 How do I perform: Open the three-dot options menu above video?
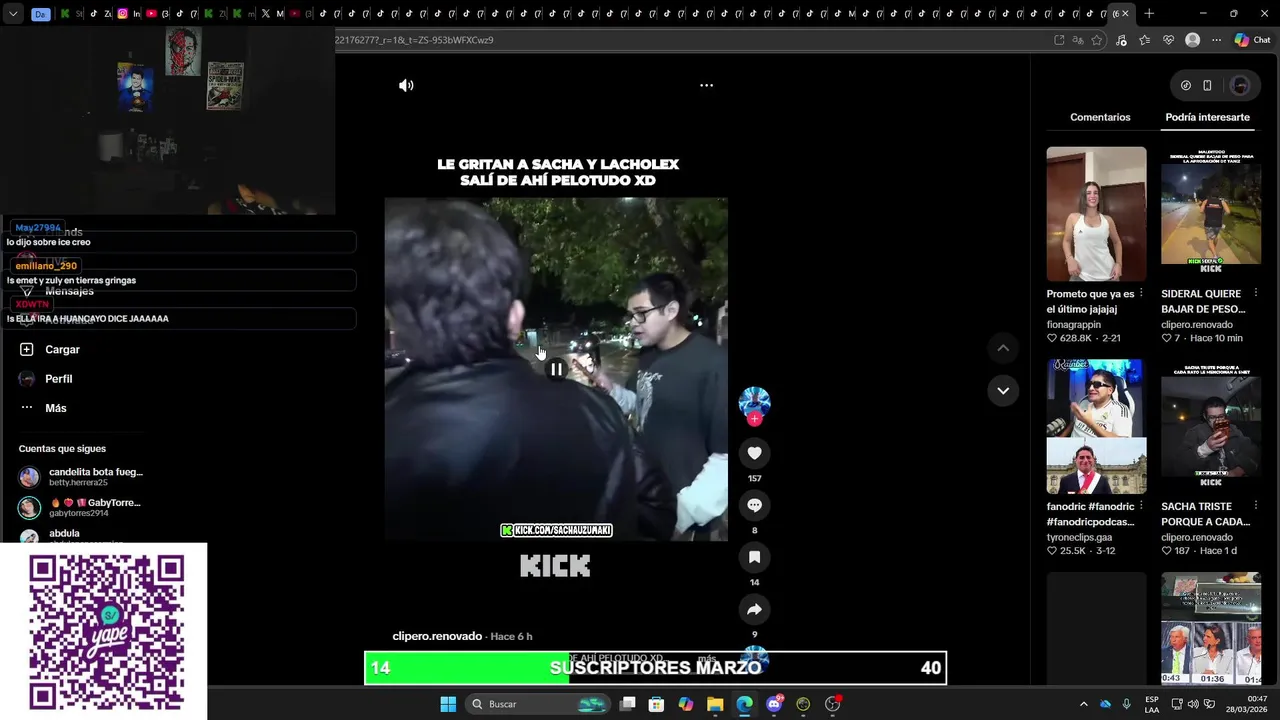pyautogui.click(x=706, y=85)
